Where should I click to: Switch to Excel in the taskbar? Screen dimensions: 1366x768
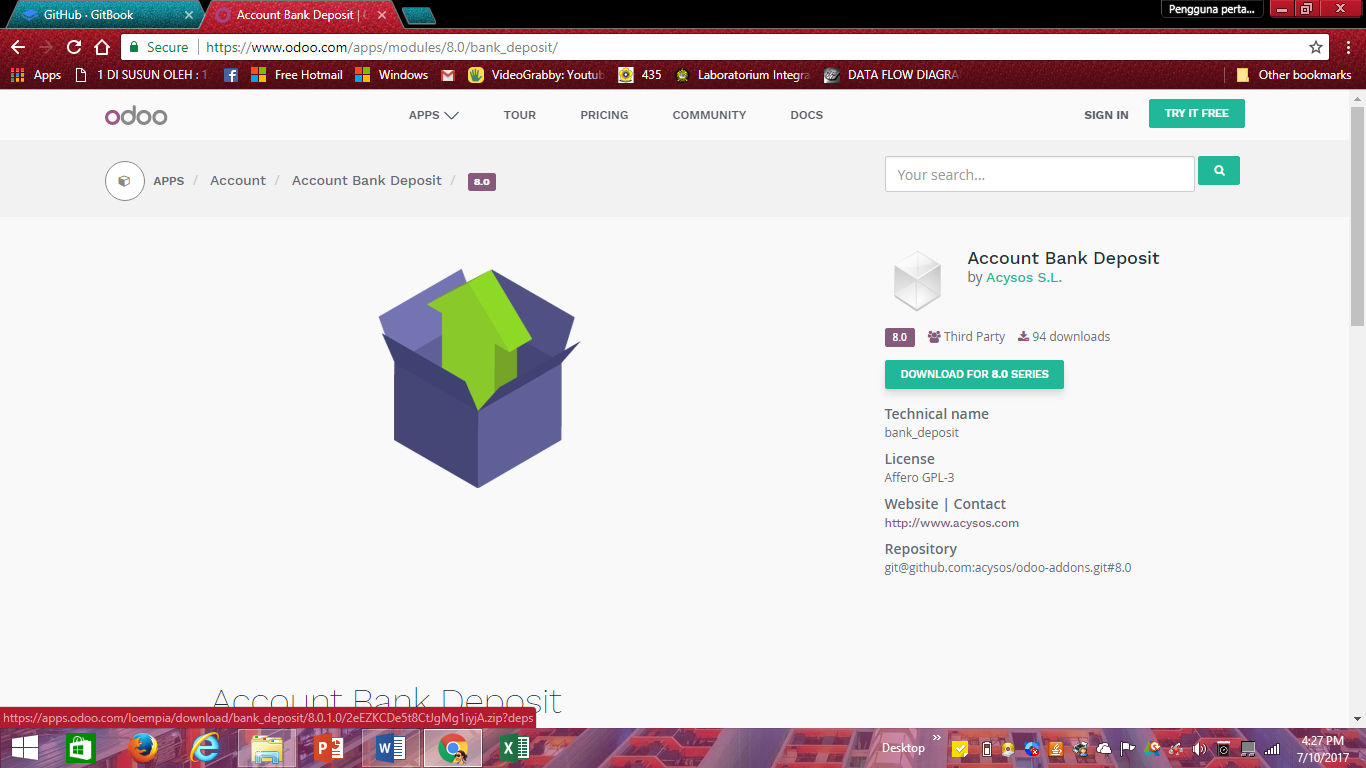pyautogui.click(x=515, y=748)
